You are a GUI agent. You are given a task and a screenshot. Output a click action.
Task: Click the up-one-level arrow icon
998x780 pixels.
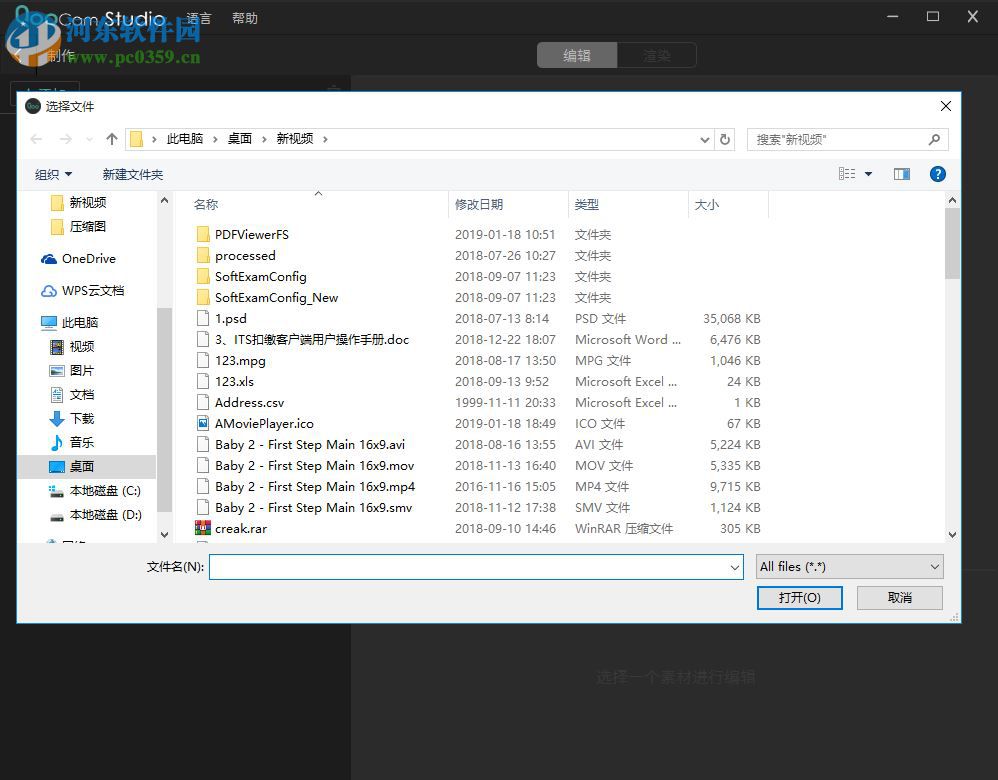(x=111, y=139)
